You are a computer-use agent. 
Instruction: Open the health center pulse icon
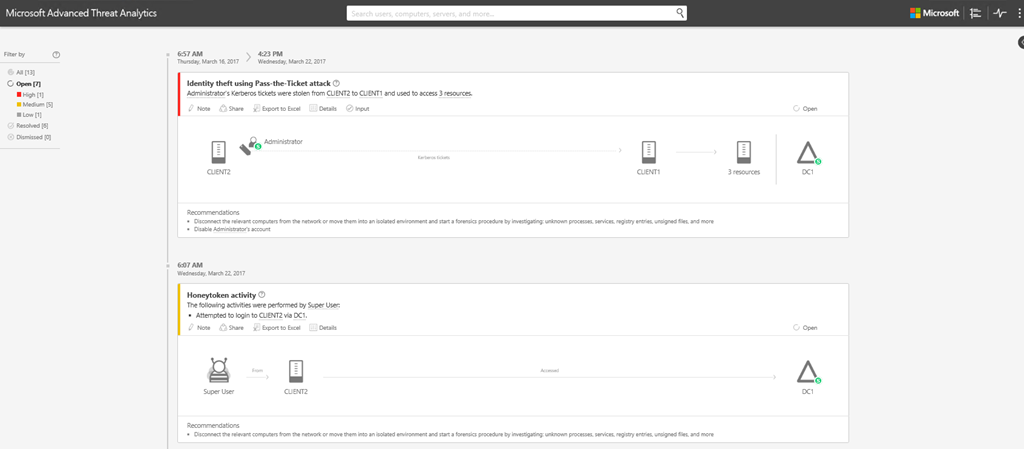(x=1000, y=13)
